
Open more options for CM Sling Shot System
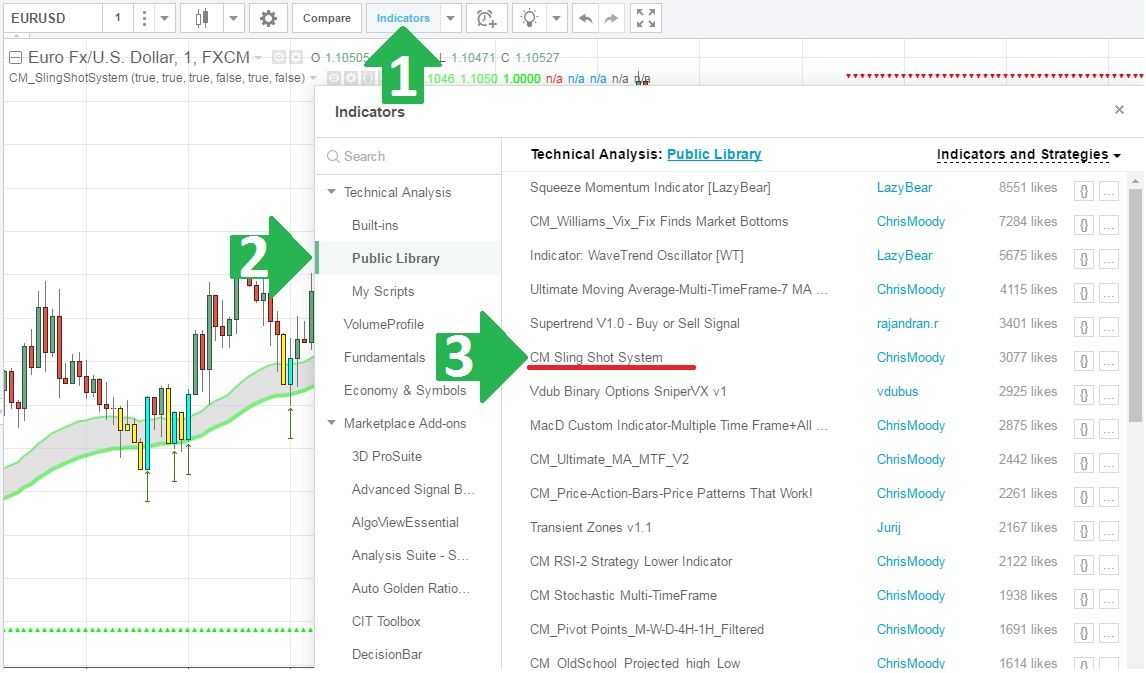click(1108, 360)
